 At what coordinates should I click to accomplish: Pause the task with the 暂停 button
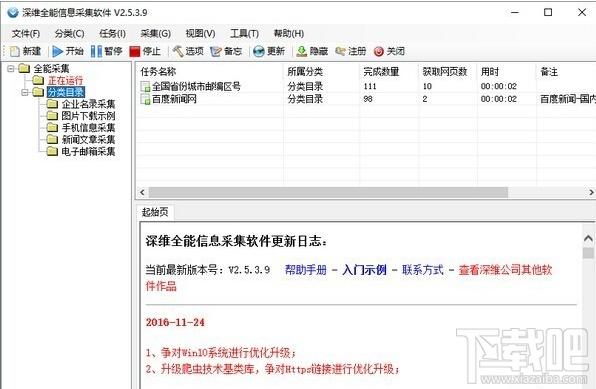[x=107, y=51]
